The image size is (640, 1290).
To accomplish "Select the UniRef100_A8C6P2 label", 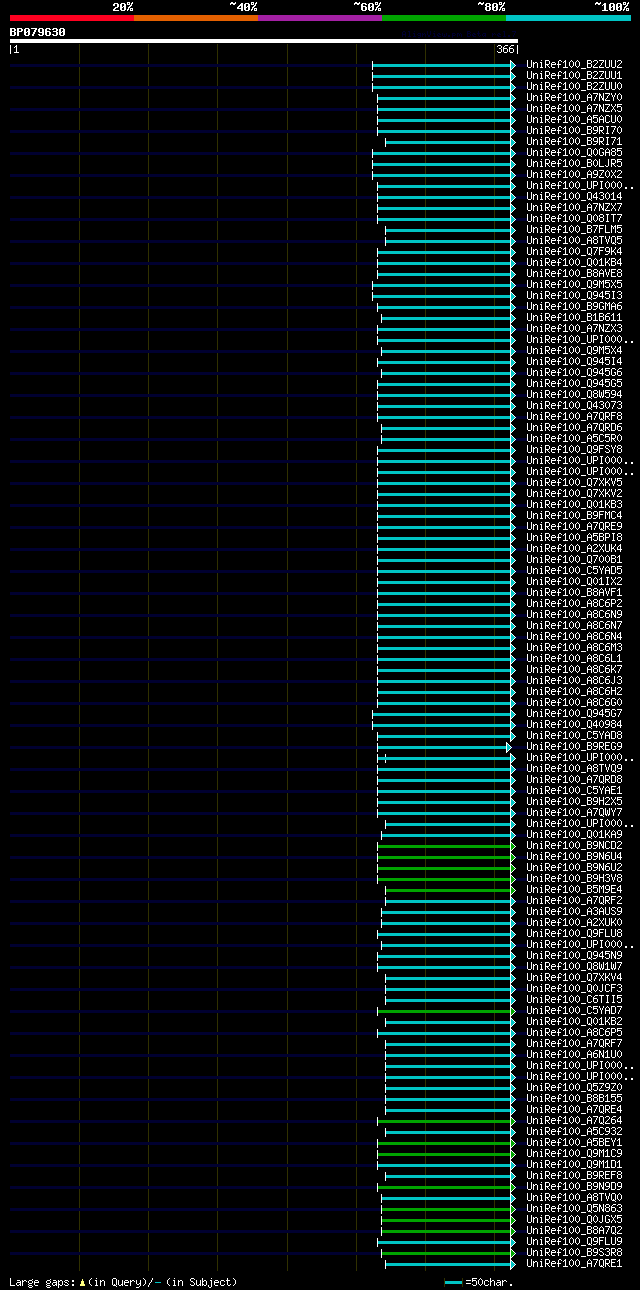I will [574, 603].
